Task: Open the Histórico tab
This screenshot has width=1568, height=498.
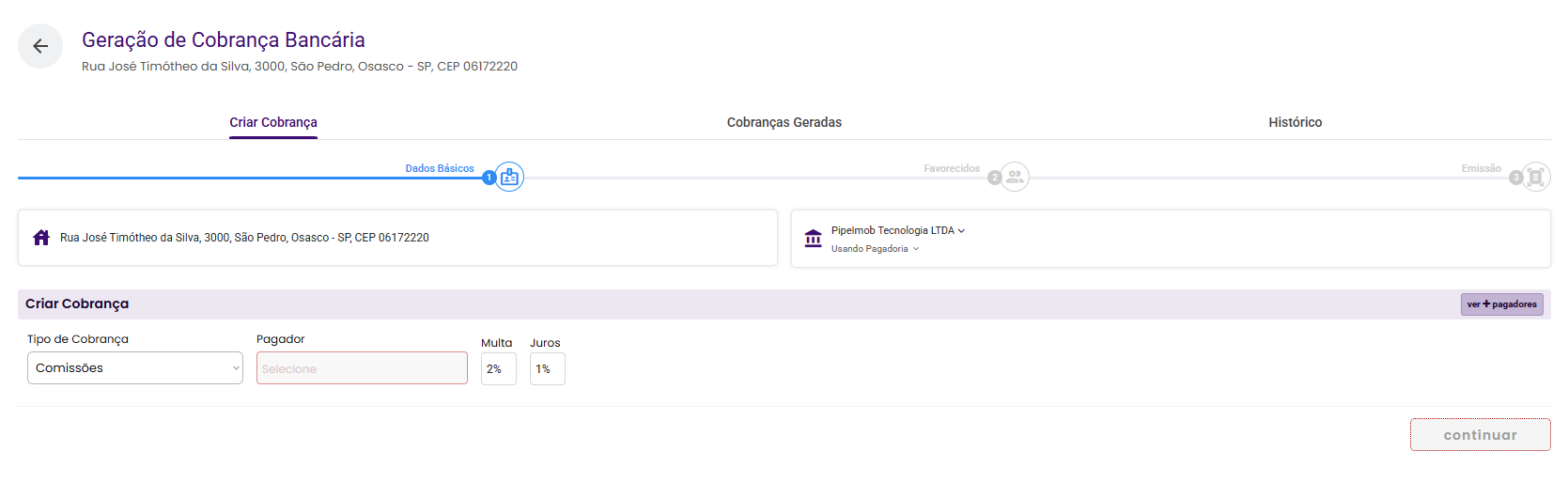Action: coord(1295,122)
